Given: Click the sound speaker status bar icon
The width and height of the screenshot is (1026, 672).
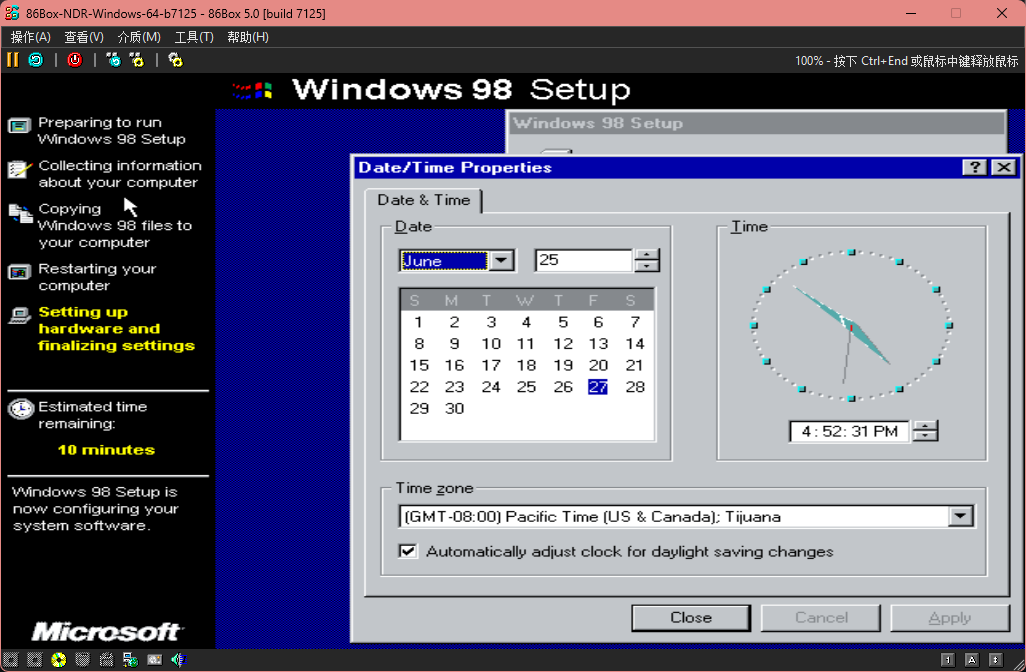Looking at the screenshot, I should tap(177, 660).
